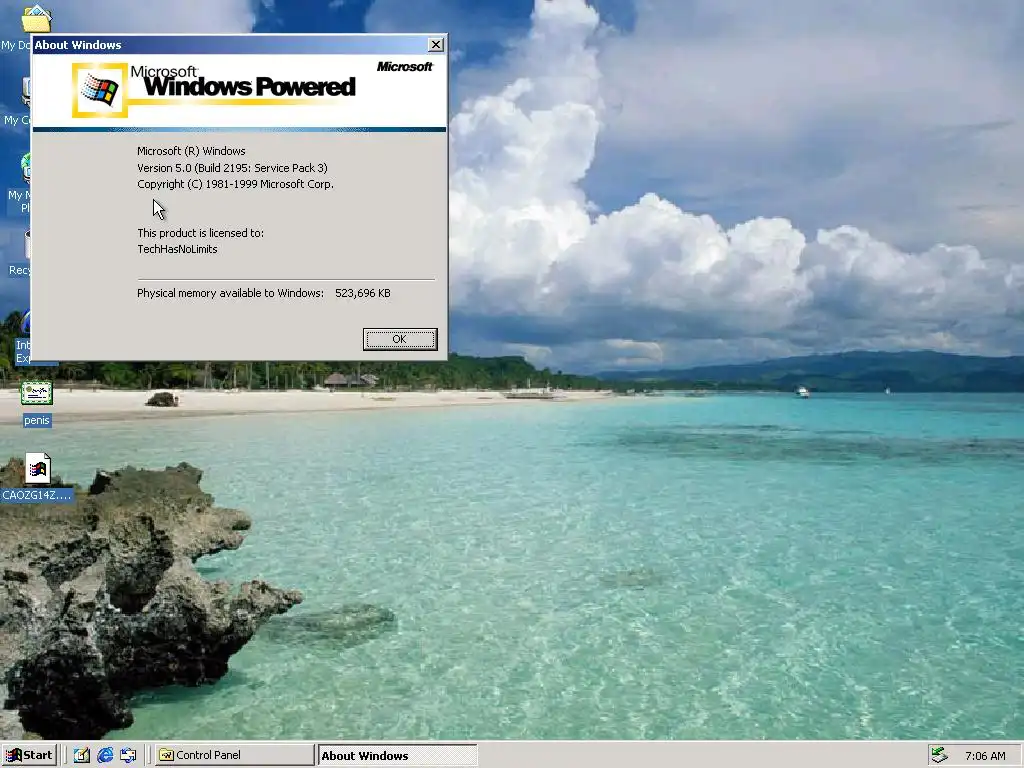Click the 'Copyright (C) 1981-1999 Microsoft Corp.' line
1024x768 pixels.
click(x=235, y=184)
